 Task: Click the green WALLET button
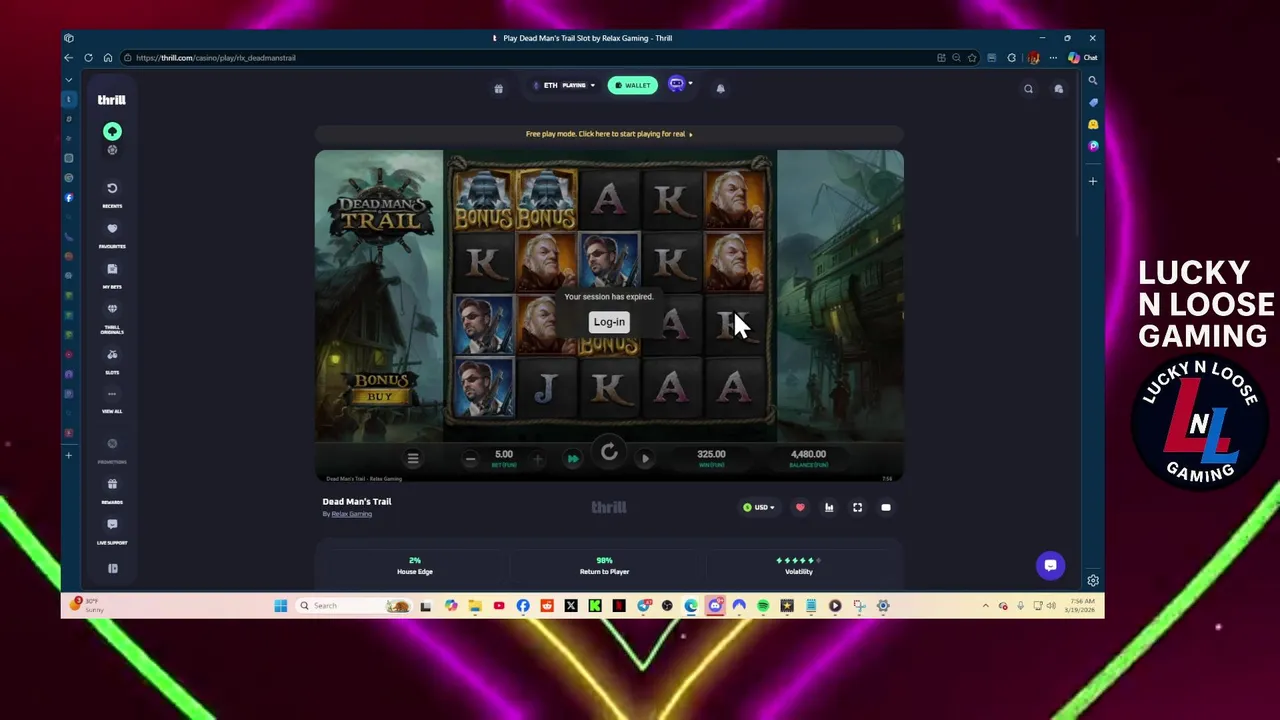pyautogui.click(x=633, y=85)
